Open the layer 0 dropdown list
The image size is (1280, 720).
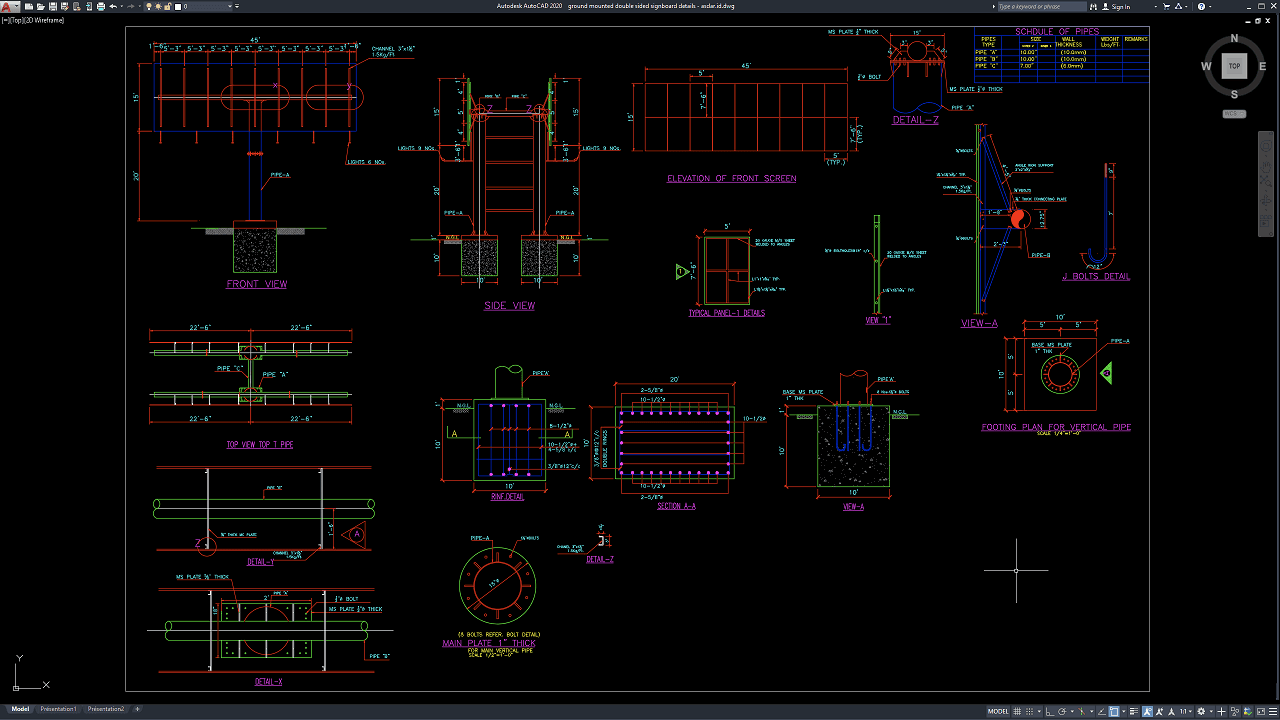pyautogui.click(x=229, y=6)
